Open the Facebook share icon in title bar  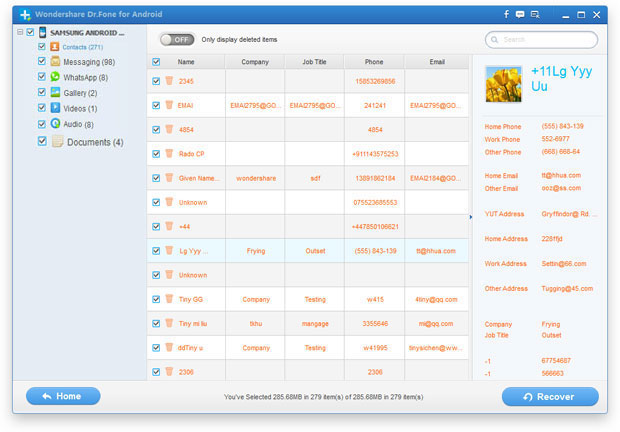[506, 14]
